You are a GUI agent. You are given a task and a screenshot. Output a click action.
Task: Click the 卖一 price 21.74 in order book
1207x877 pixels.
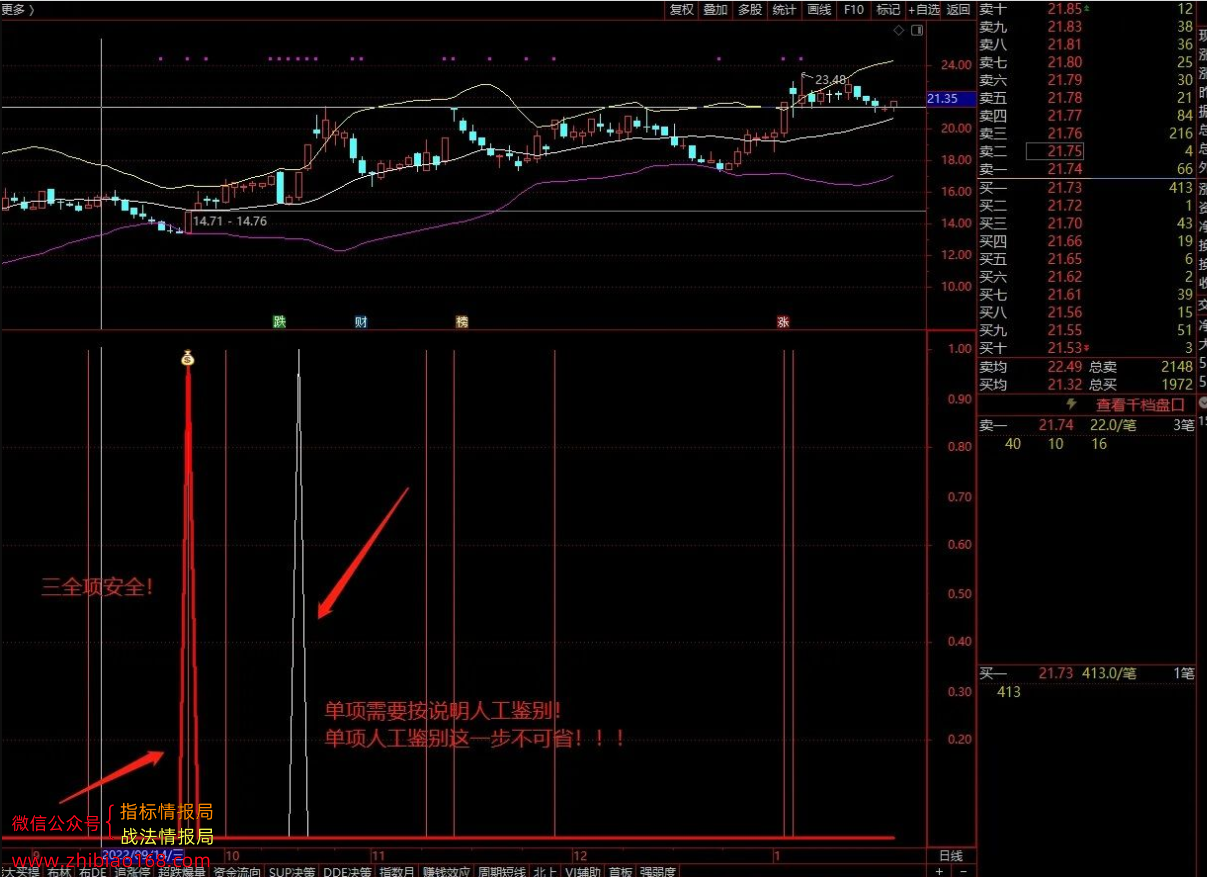1065,170
